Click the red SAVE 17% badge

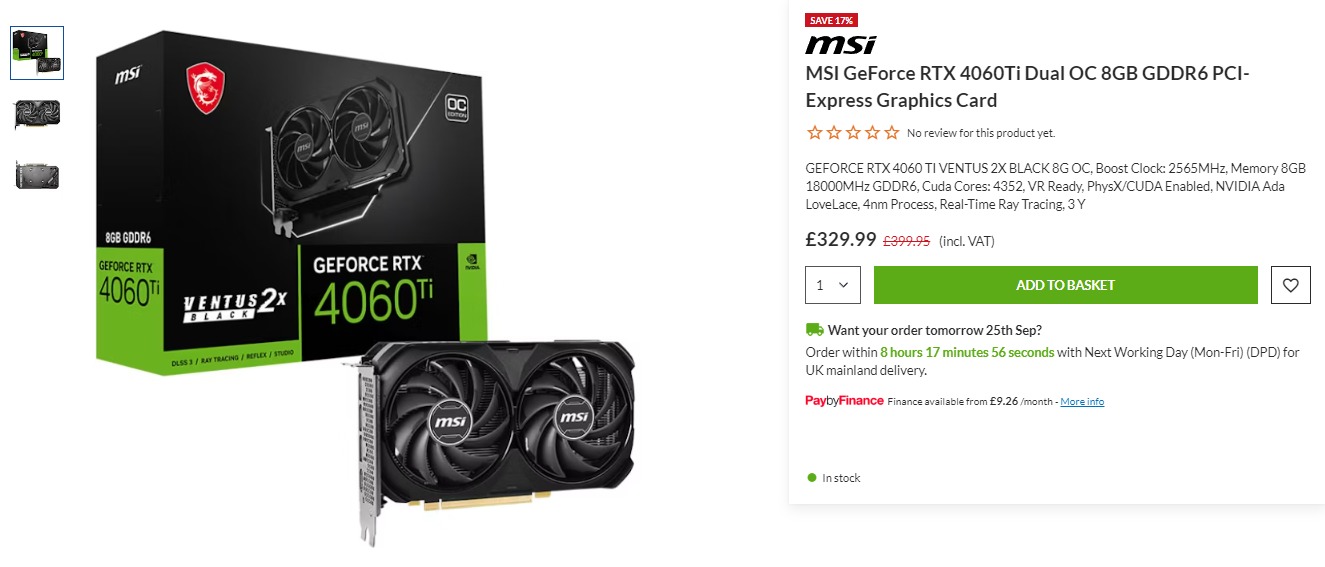tap(831, 20)
